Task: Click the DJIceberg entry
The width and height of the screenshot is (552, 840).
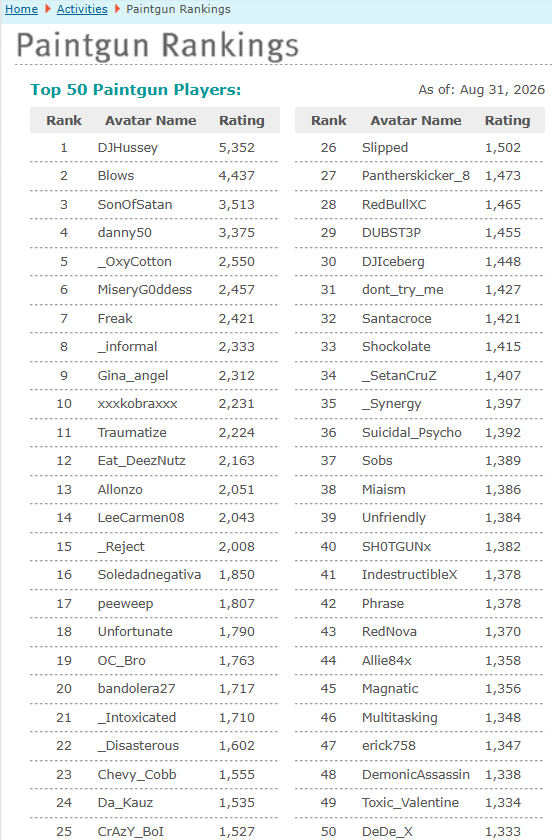Action: [x=393, y=262]
